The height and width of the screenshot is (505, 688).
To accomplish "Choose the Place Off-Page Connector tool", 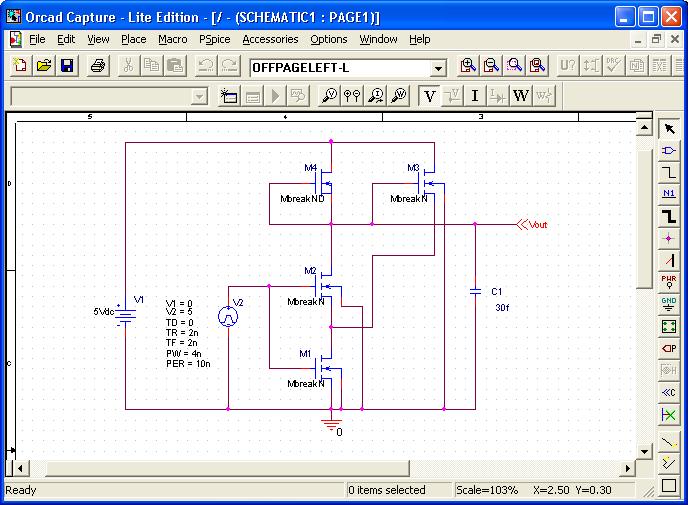I will [x=669, y=392].
